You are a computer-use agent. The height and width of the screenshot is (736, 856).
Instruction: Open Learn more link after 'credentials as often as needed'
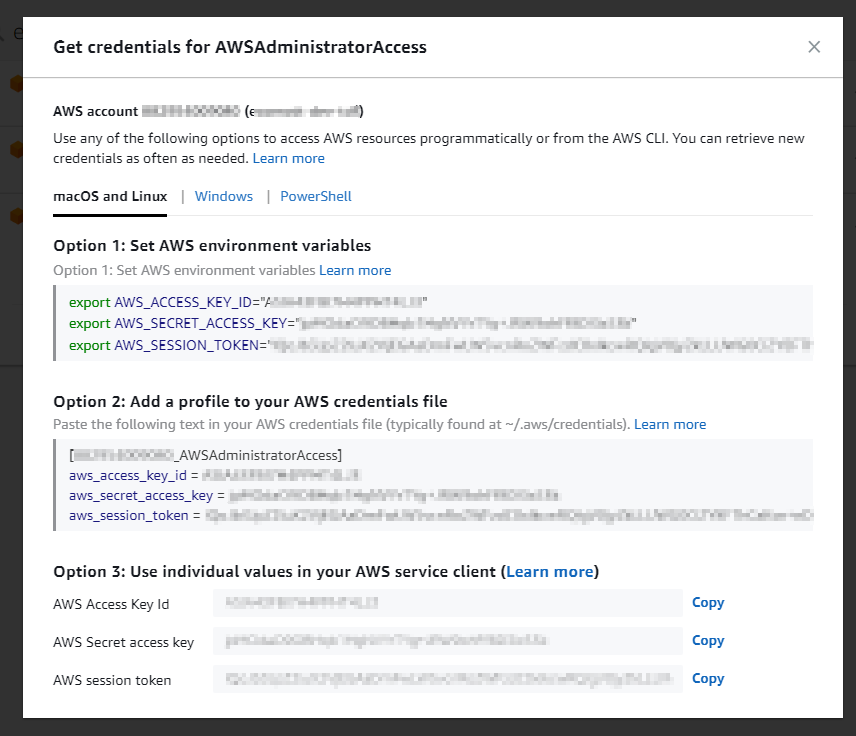point(288,158)
